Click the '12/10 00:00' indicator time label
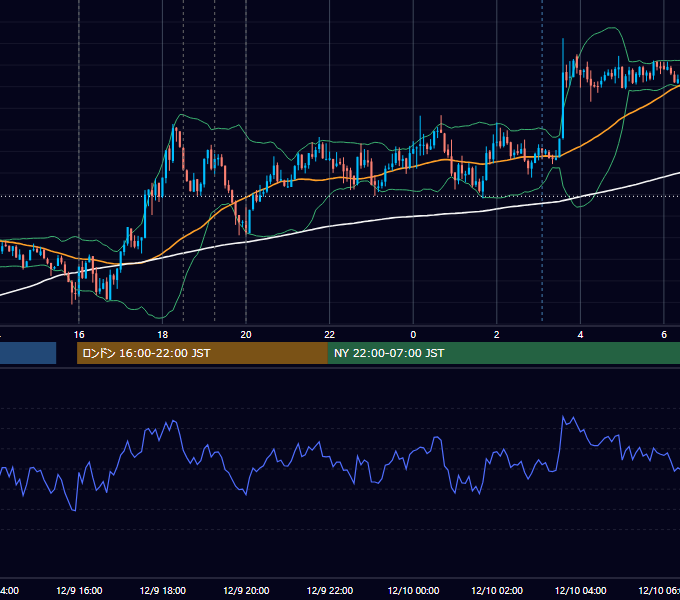Image resolution: width=680 pixels, height=600 pixels. pyautogui.click(x=413, y=590)
